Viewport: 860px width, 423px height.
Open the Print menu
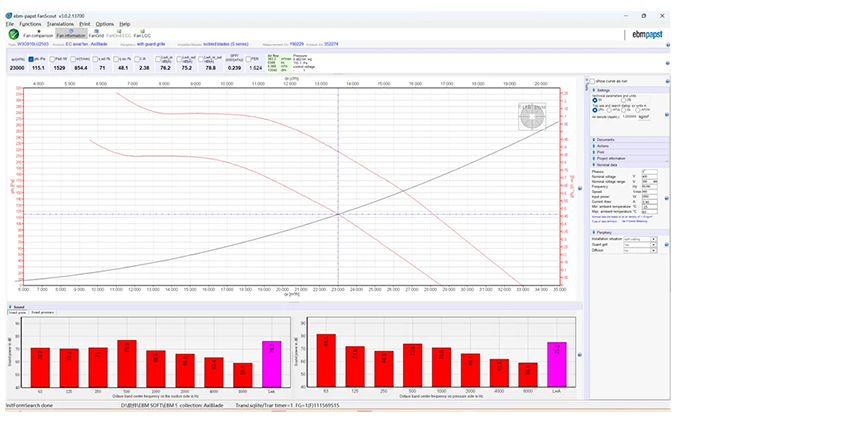84,24
